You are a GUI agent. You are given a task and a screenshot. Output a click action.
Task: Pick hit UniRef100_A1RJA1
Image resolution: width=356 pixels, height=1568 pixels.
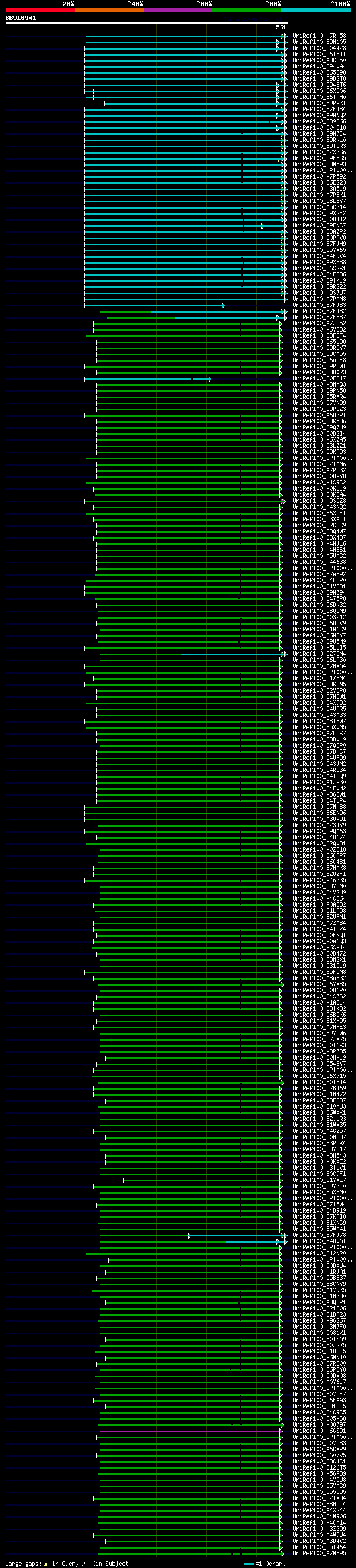click(319, 1272)
